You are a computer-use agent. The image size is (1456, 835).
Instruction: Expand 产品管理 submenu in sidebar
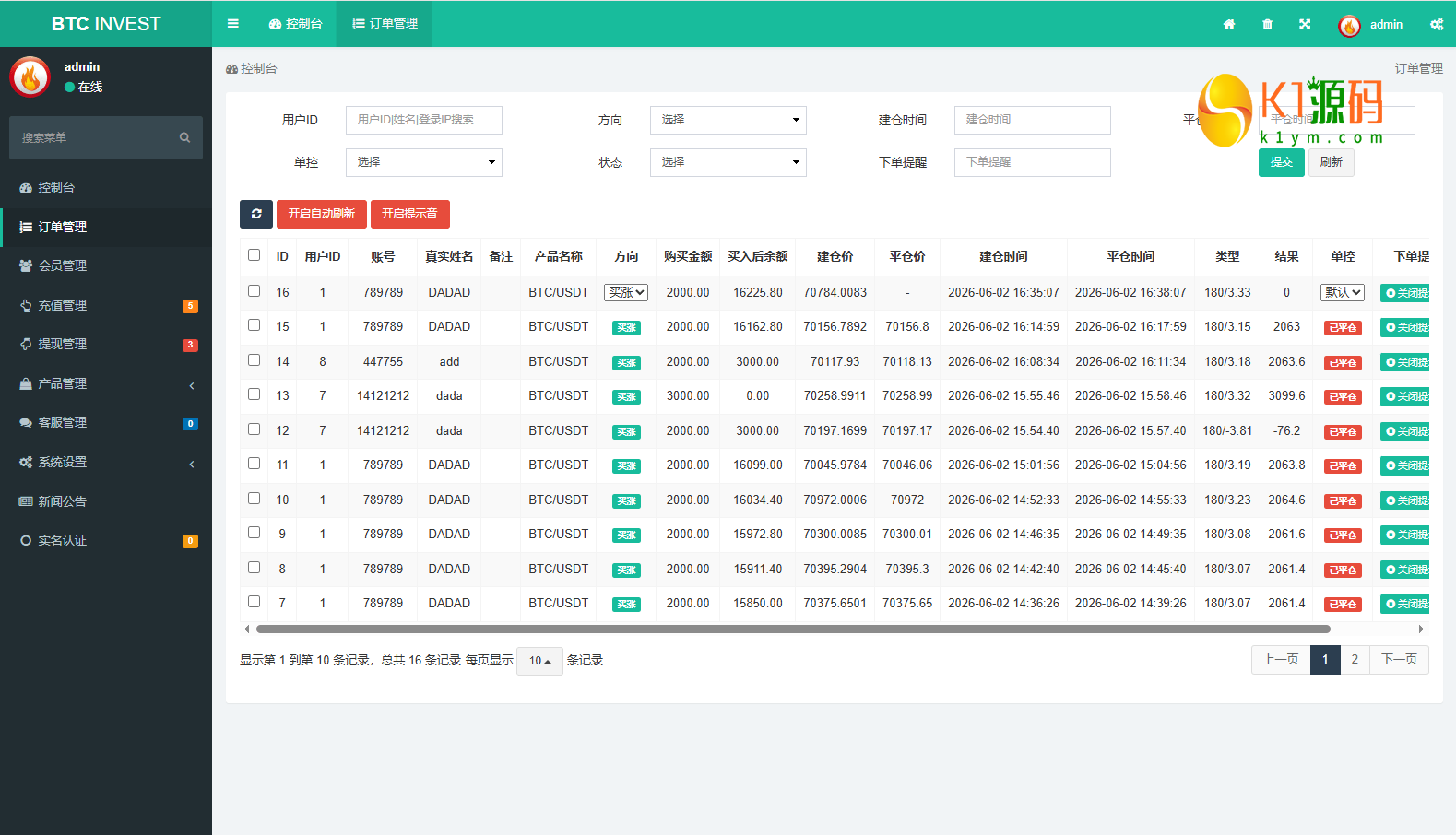[x=106, y=384]
